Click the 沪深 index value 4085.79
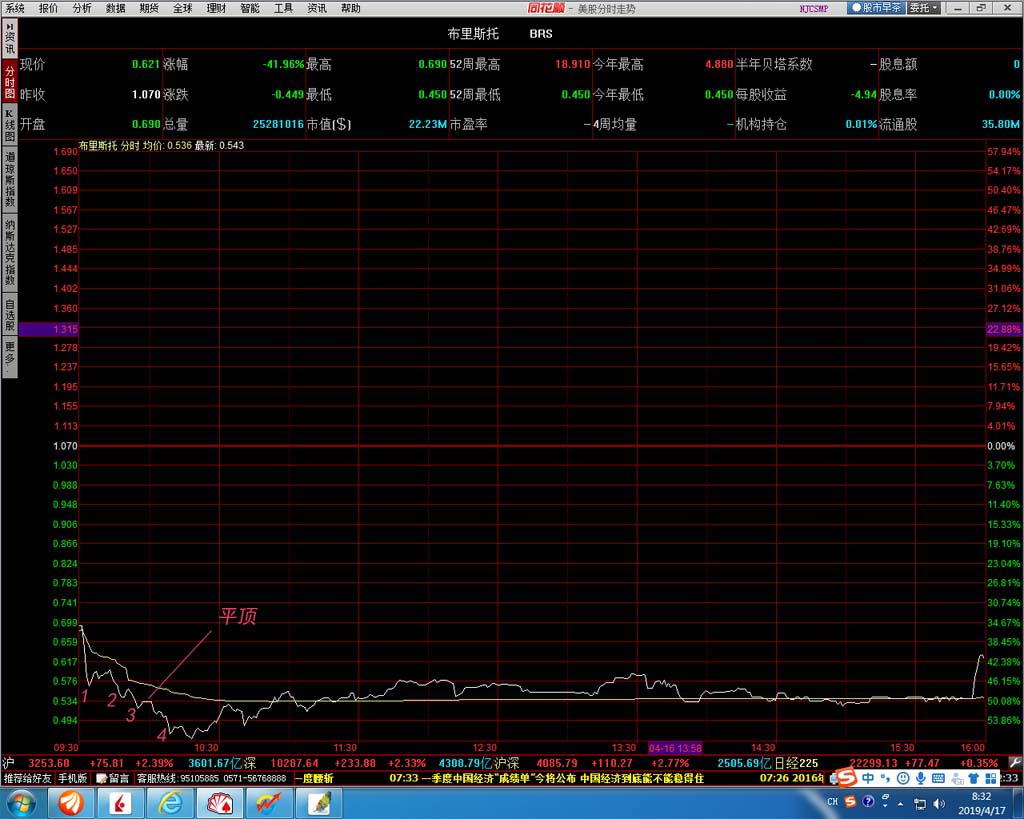1024x819 pixels. (x=557, y=763)
